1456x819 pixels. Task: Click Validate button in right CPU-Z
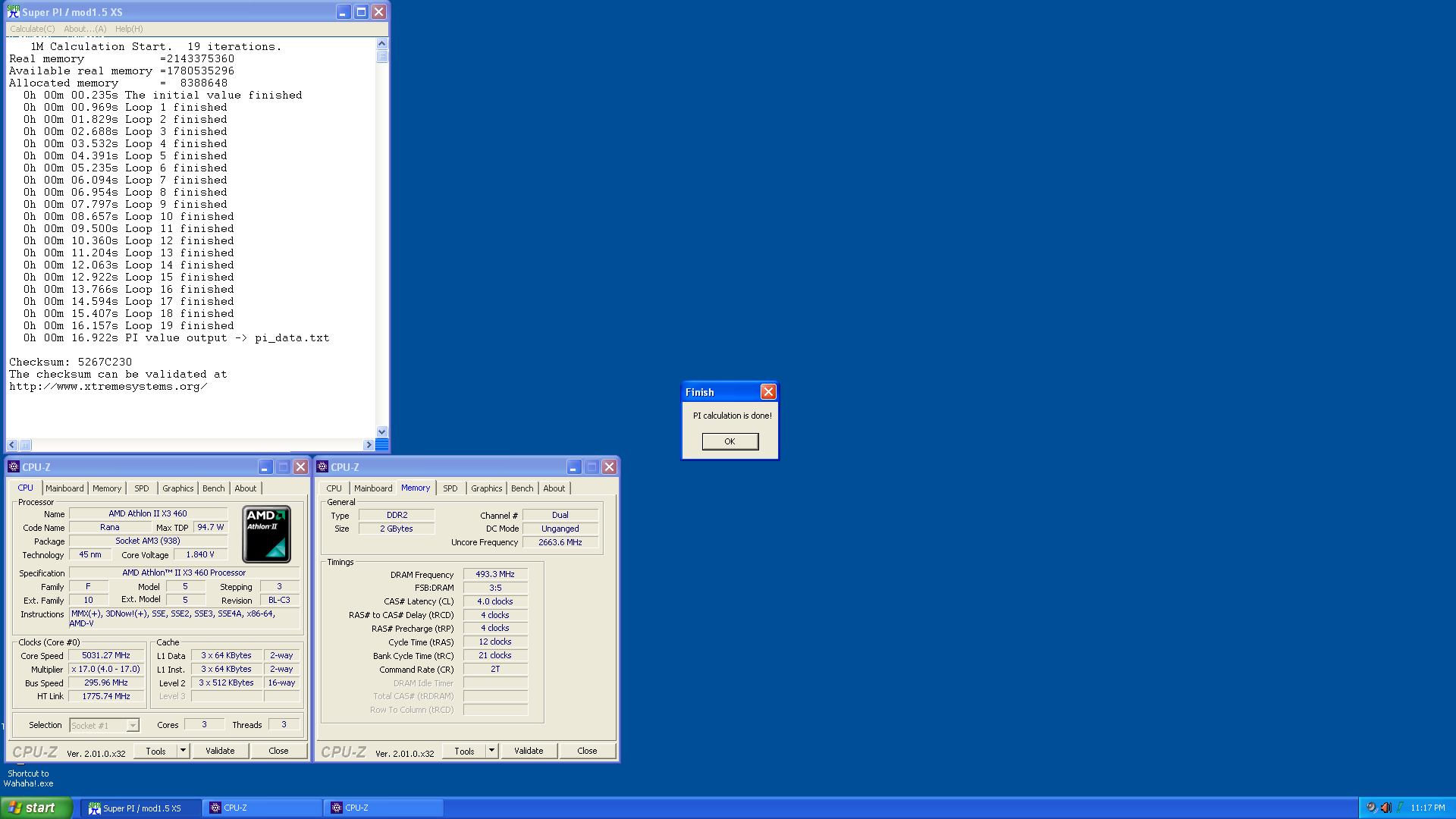point(529,751)
